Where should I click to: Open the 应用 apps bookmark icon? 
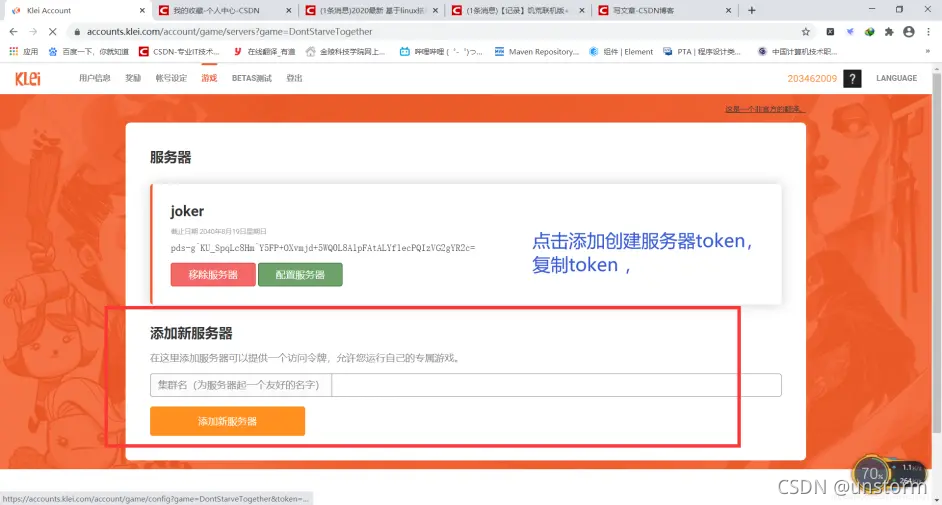[23, 52]
